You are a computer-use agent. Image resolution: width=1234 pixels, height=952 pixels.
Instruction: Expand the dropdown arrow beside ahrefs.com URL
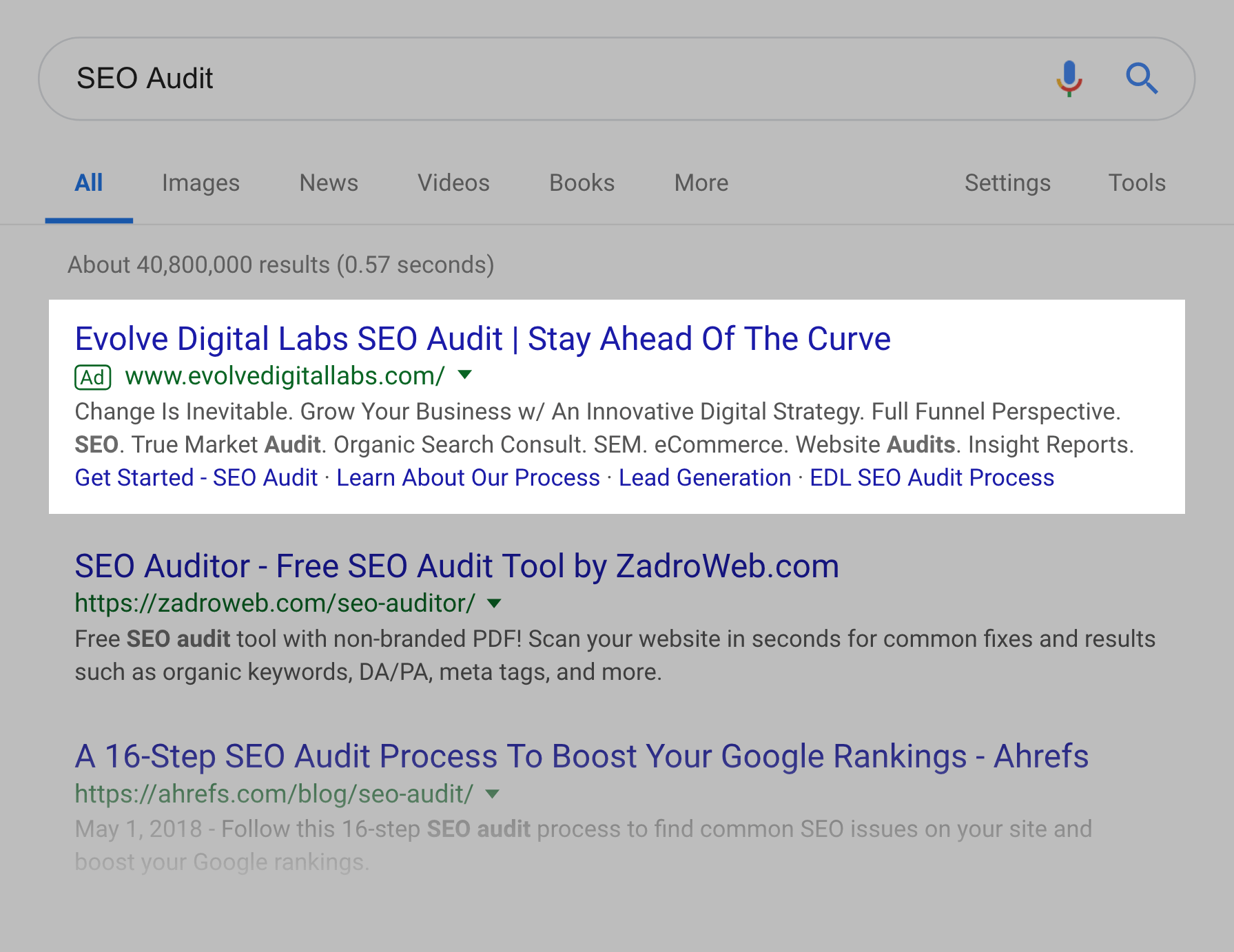coord(492,794)
